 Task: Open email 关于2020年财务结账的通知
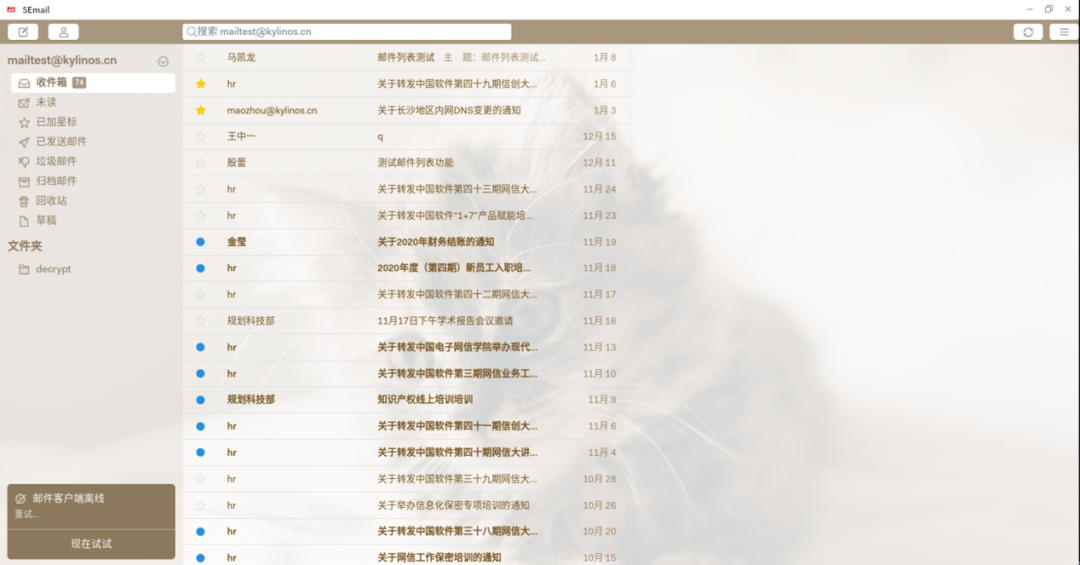[435, 242]
